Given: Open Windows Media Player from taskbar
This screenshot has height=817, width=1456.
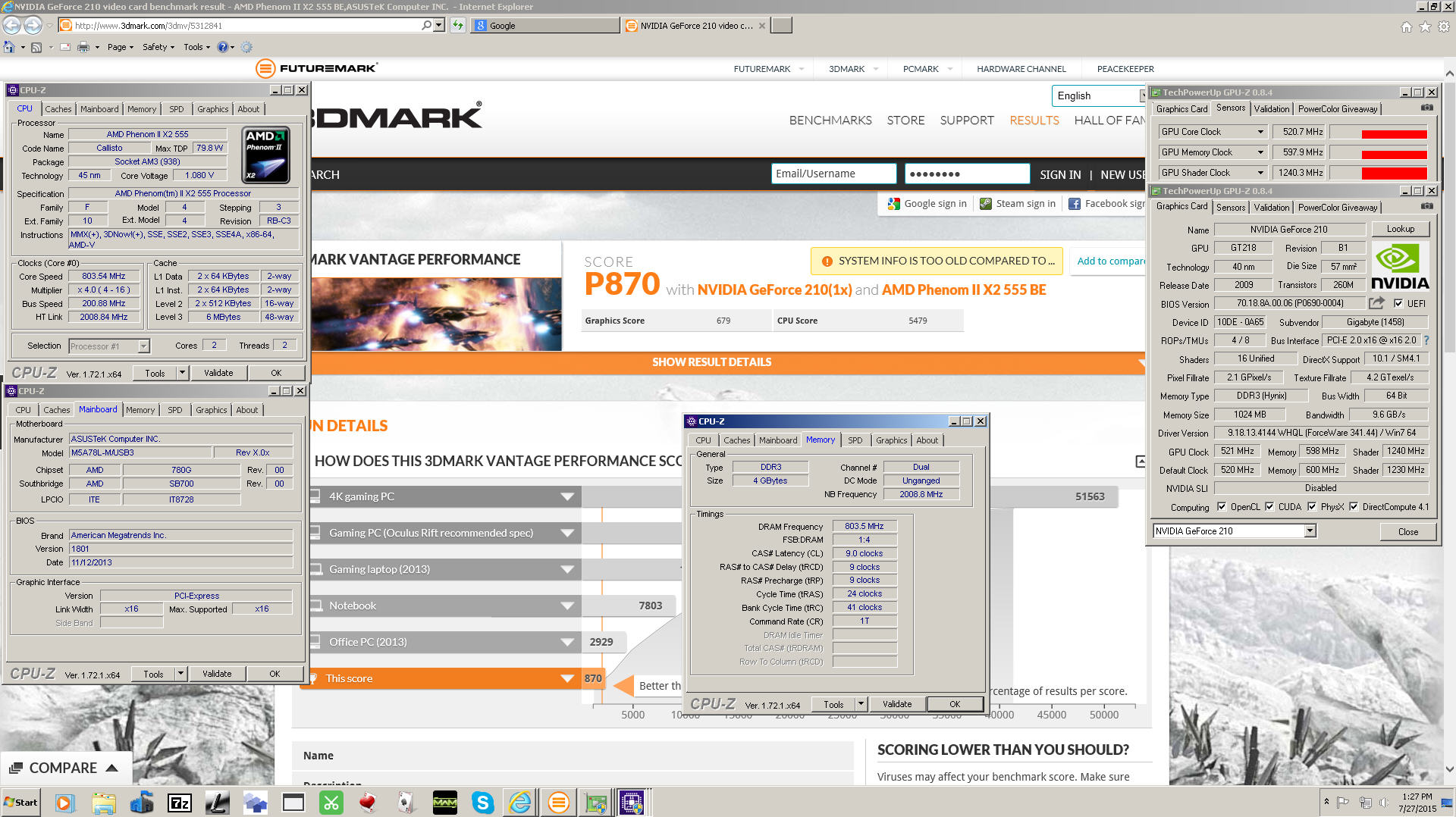Looking at the screenshot, I should [64, 803].
